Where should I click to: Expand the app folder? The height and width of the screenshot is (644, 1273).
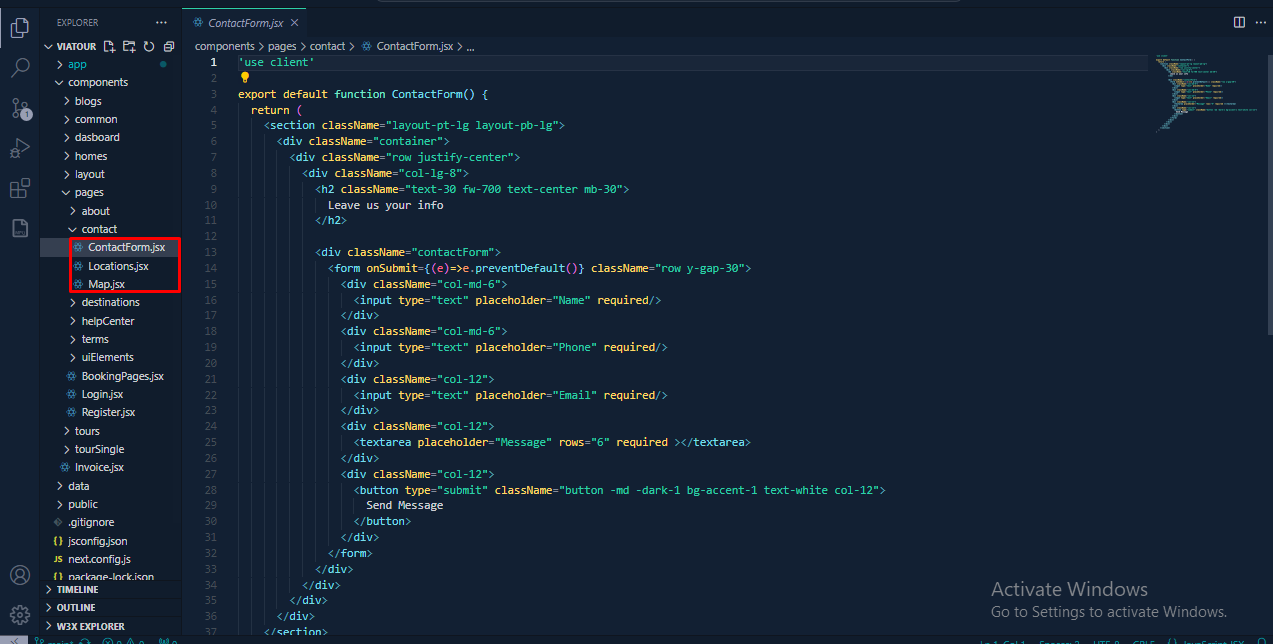pyautogui.click(x=77, y=64)
